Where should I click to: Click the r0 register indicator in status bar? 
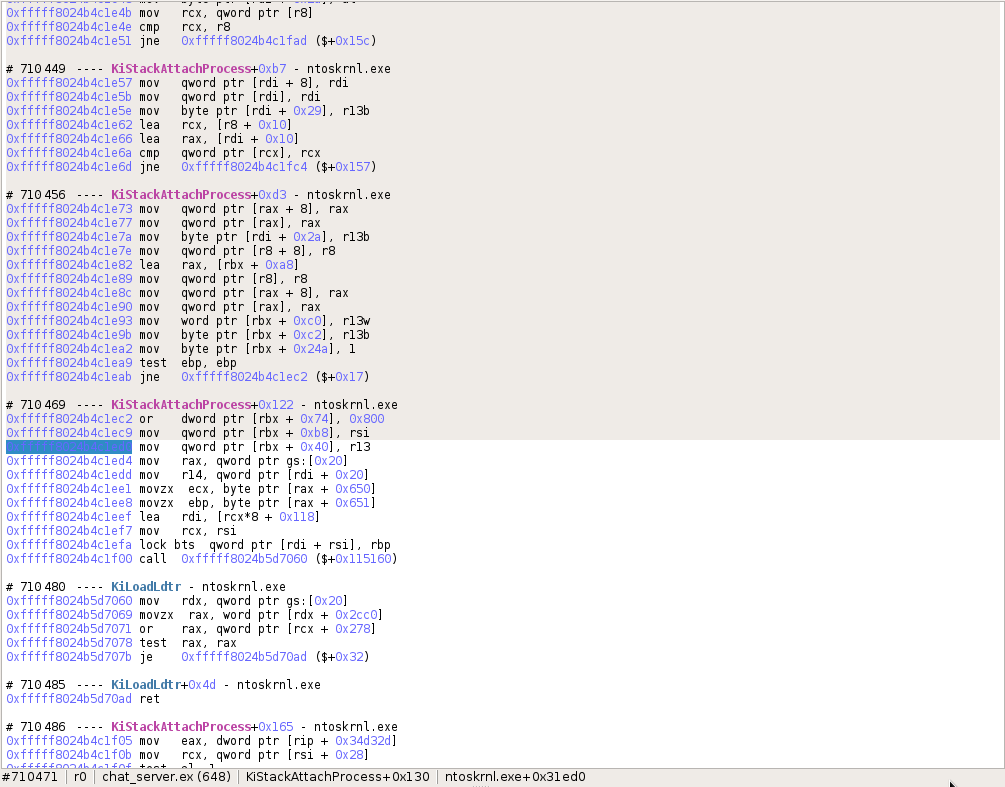(79, 776)
